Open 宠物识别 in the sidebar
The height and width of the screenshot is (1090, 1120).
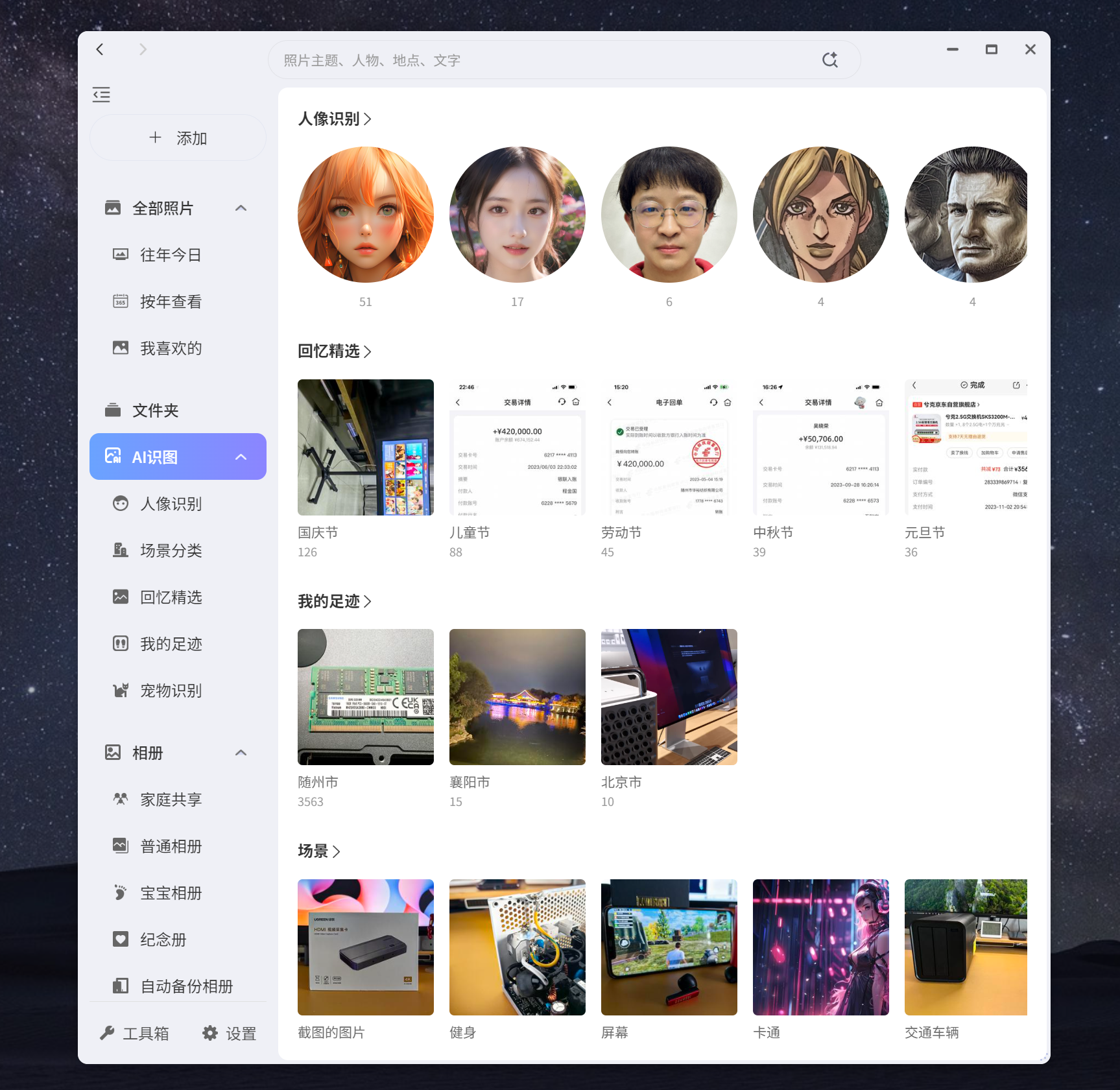point(178,691)
